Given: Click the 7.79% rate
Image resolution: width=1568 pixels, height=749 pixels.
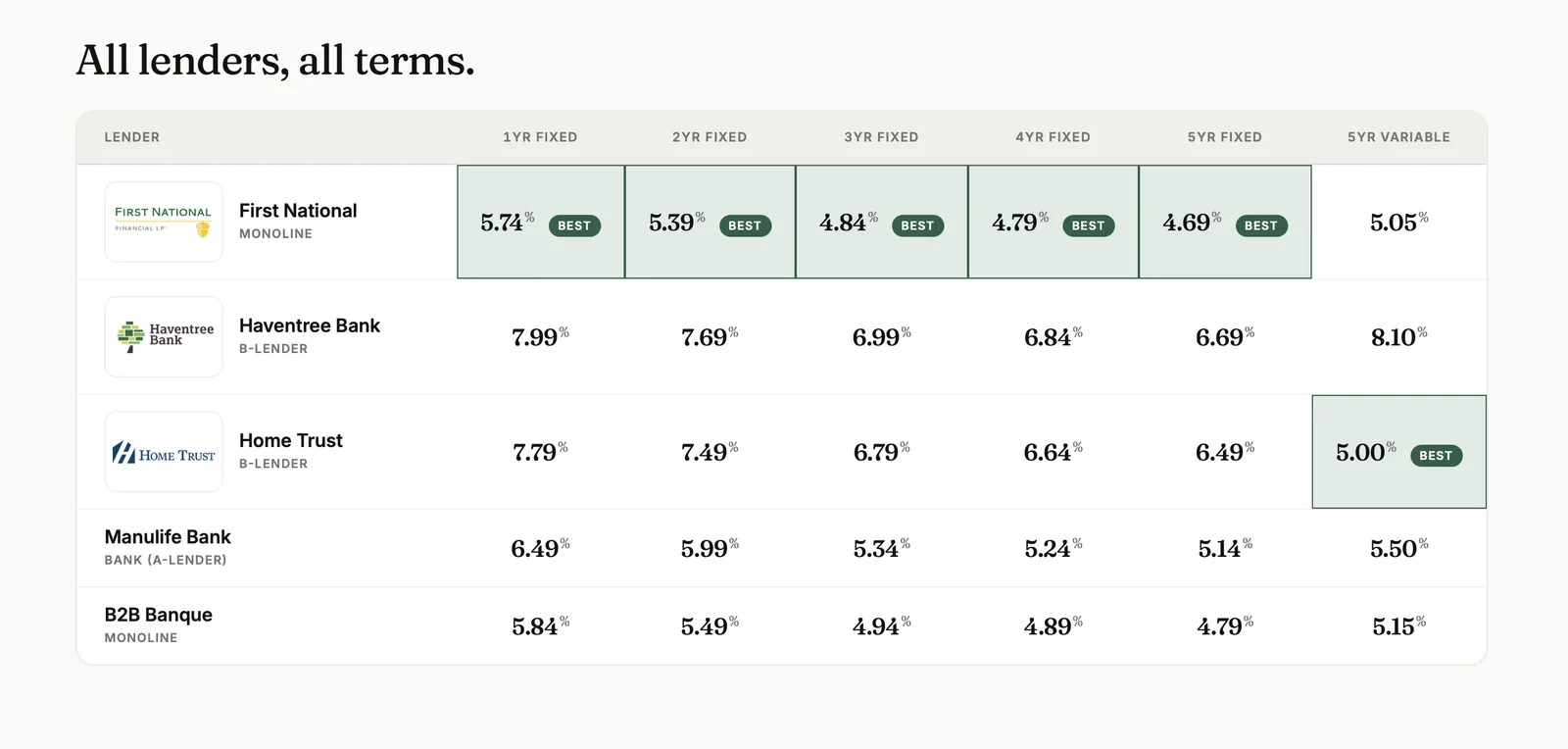Looking at the screenshot, I should [540, 452].
